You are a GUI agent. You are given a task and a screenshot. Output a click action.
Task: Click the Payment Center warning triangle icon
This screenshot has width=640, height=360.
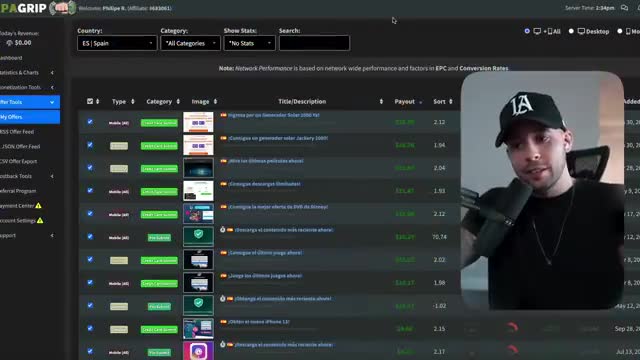coord(38,206)
